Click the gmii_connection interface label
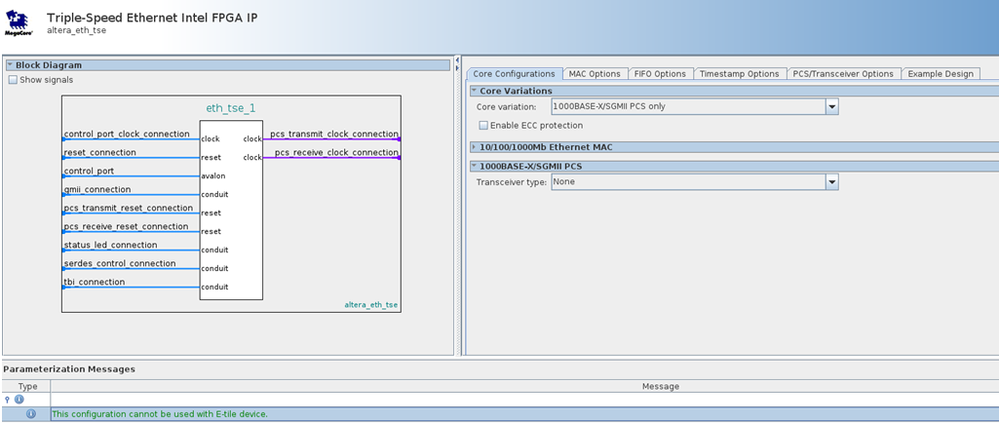This screenshot has height=426, width=999. click(97, 189)
